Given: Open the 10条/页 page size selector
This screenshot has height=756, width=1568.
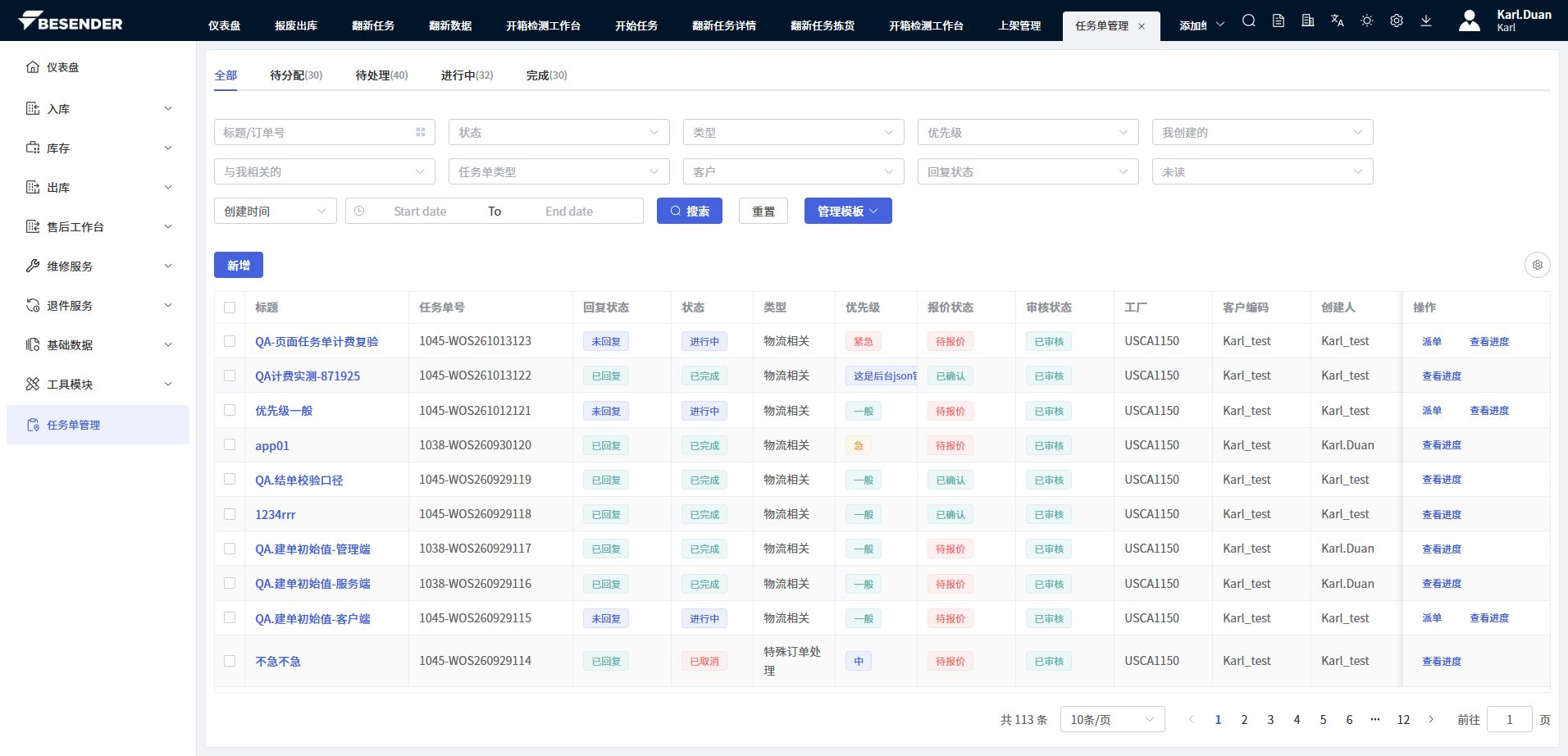Looking at the screenshot, I should (1113, 719).
